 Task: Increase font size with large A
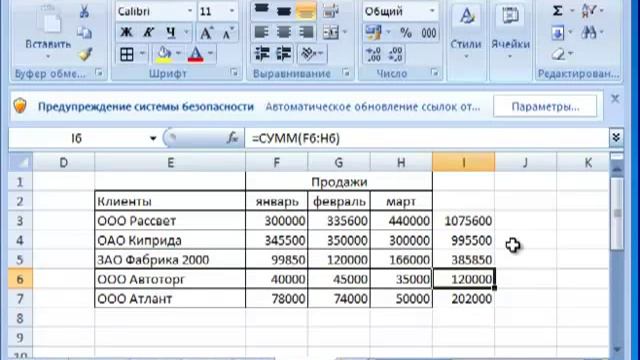(x=206, y=33)
